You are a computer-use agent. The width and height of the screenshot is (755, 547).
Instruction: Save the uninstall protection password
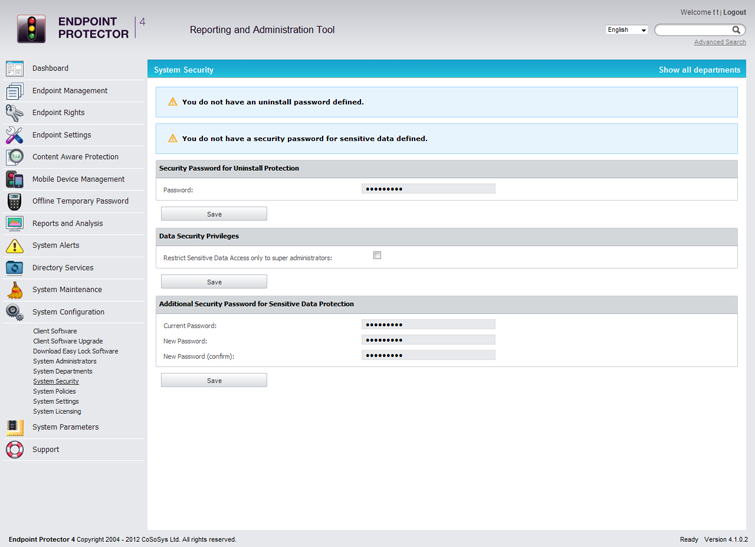pos(214,214)
